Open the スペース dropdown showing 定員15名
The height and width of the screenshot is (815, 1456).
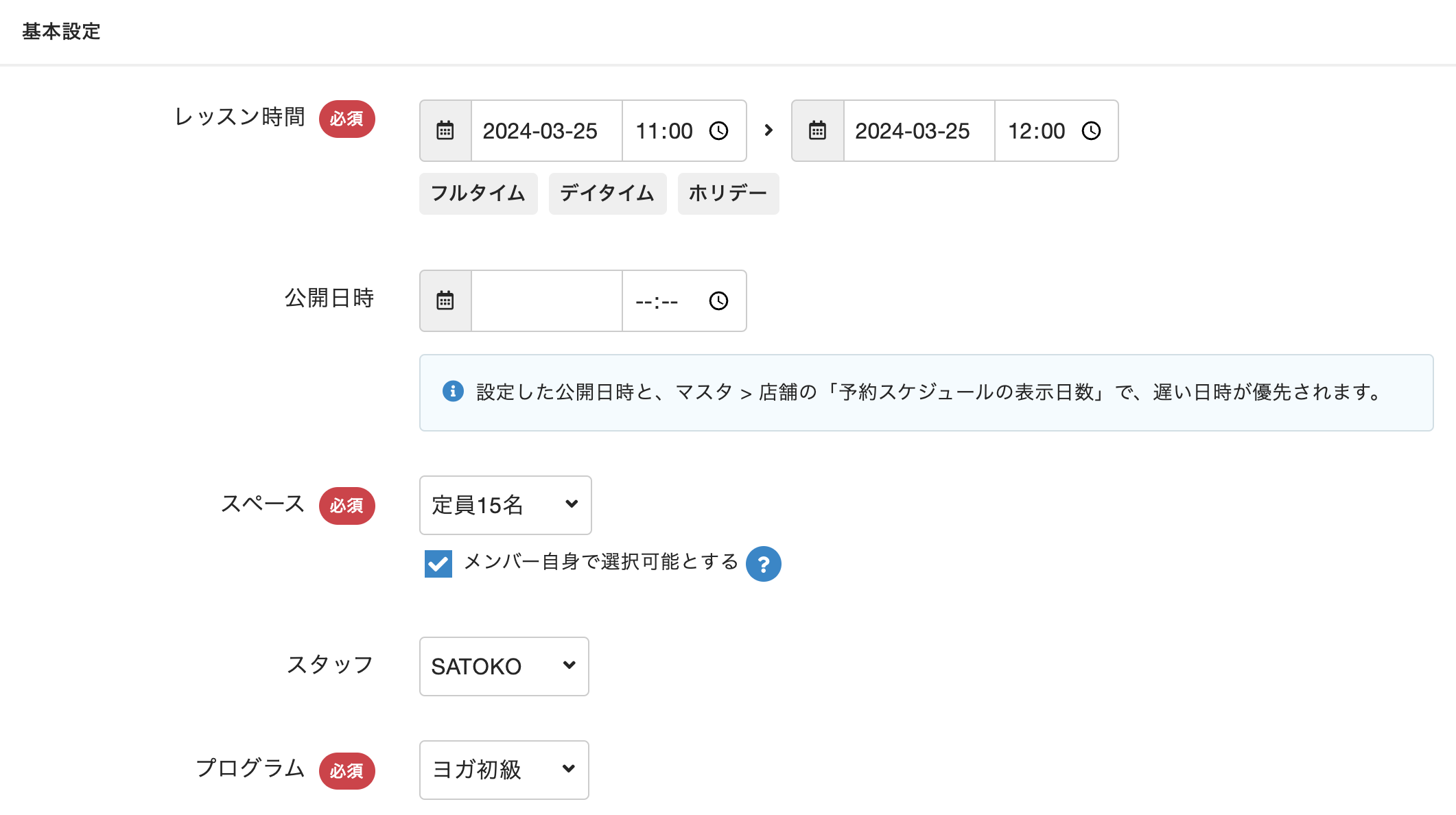505,505
